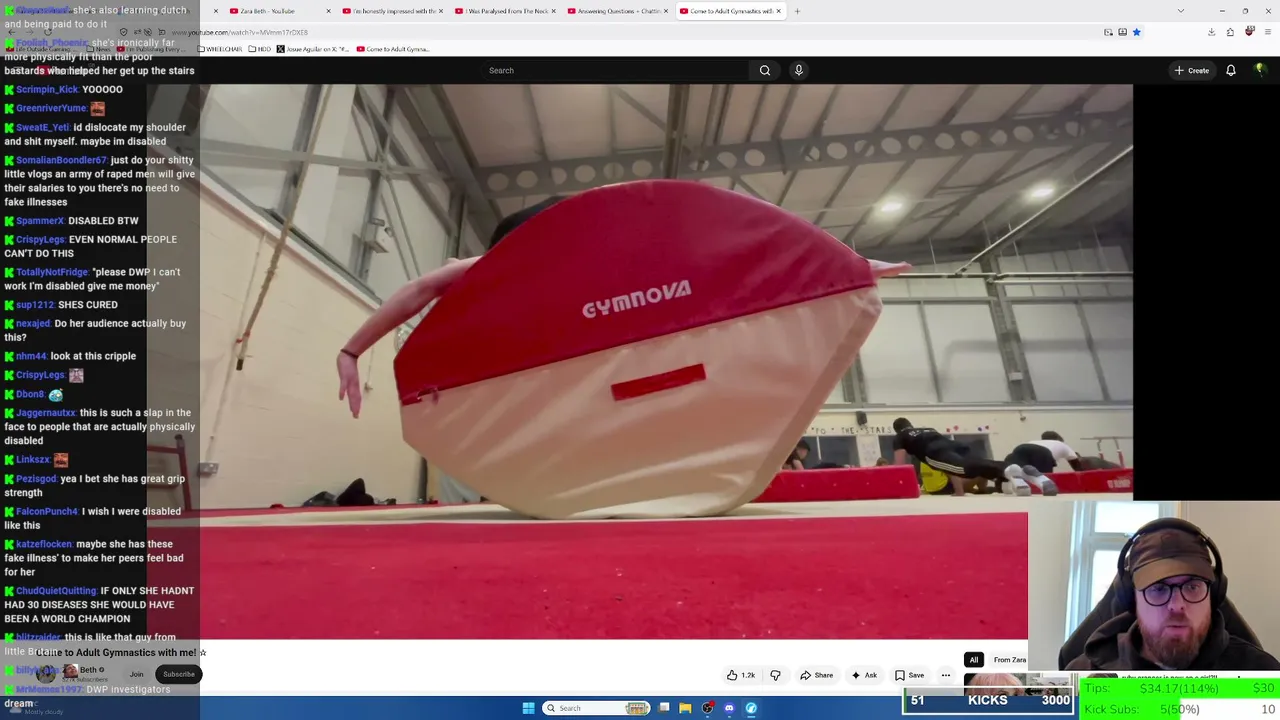Click the chat username Jaggernautxx
Image resolution: width=1280 pixels, height=720 pixels.
tap(46, 412)
